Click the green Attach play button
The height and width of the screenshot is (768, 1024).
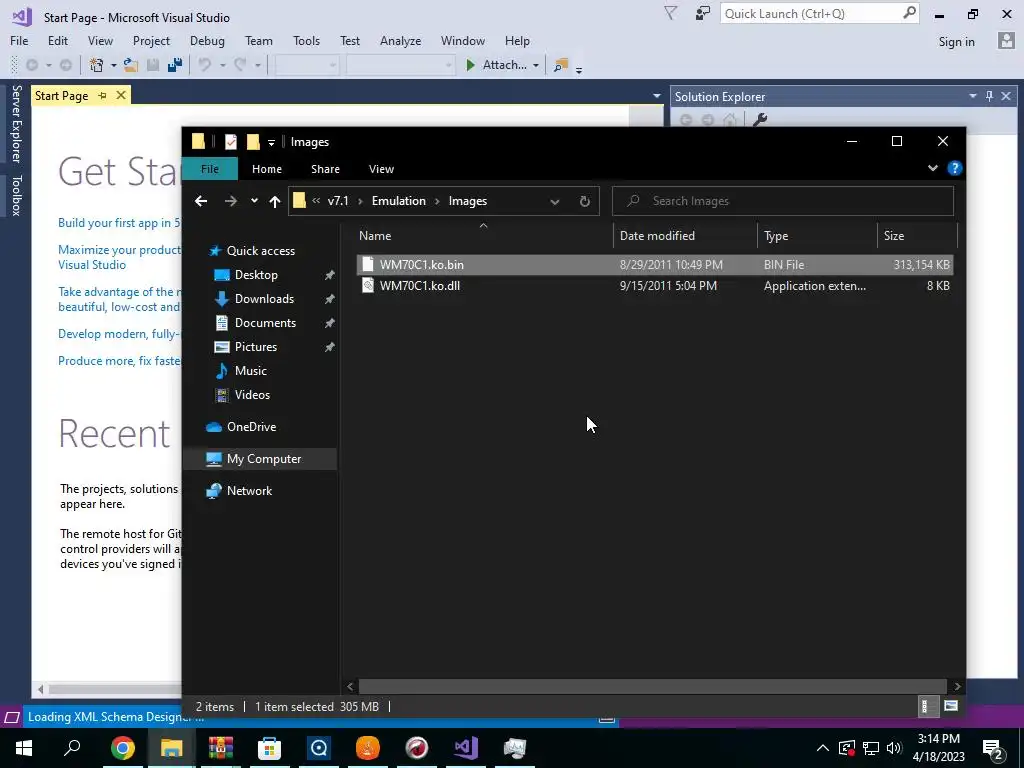click(x=470, y=65)
